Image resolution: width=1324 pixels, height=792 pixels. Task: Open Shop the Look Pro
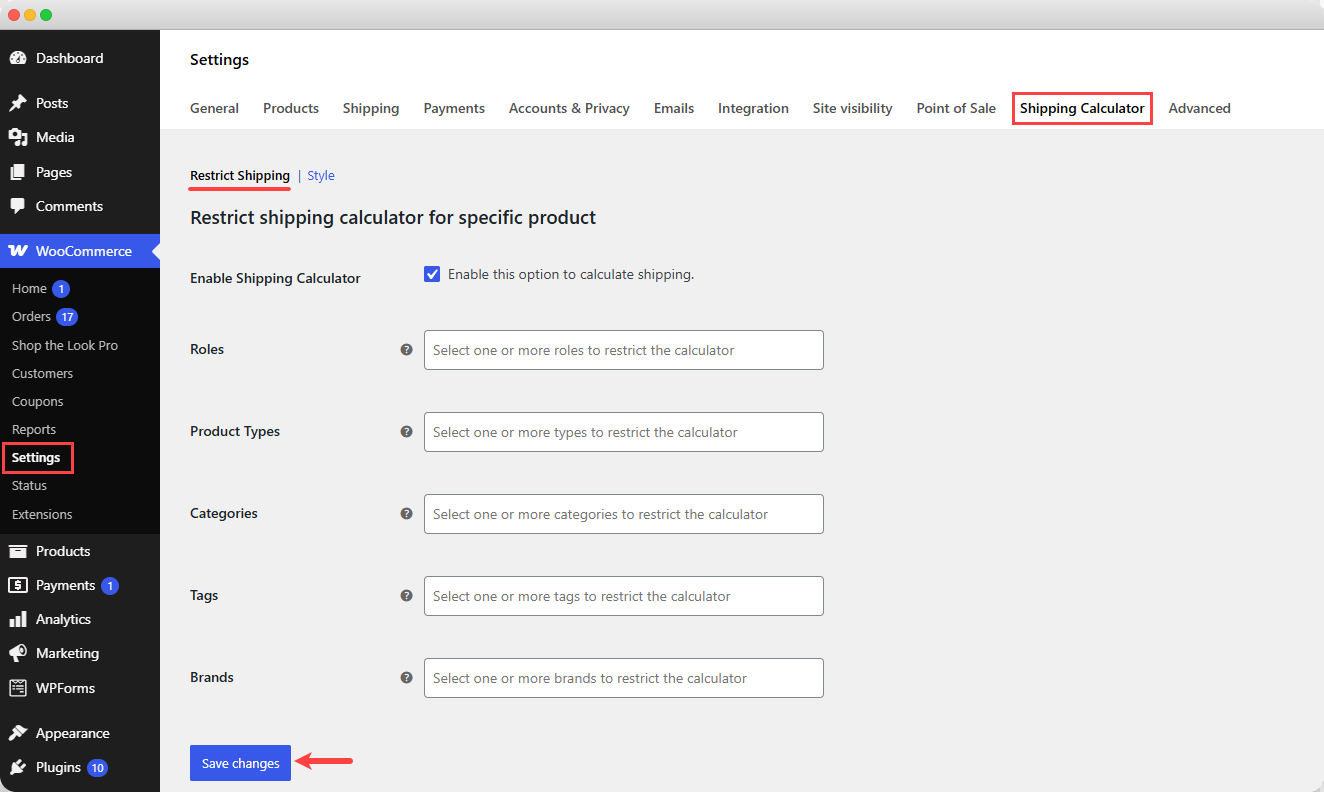coord(65,345)
